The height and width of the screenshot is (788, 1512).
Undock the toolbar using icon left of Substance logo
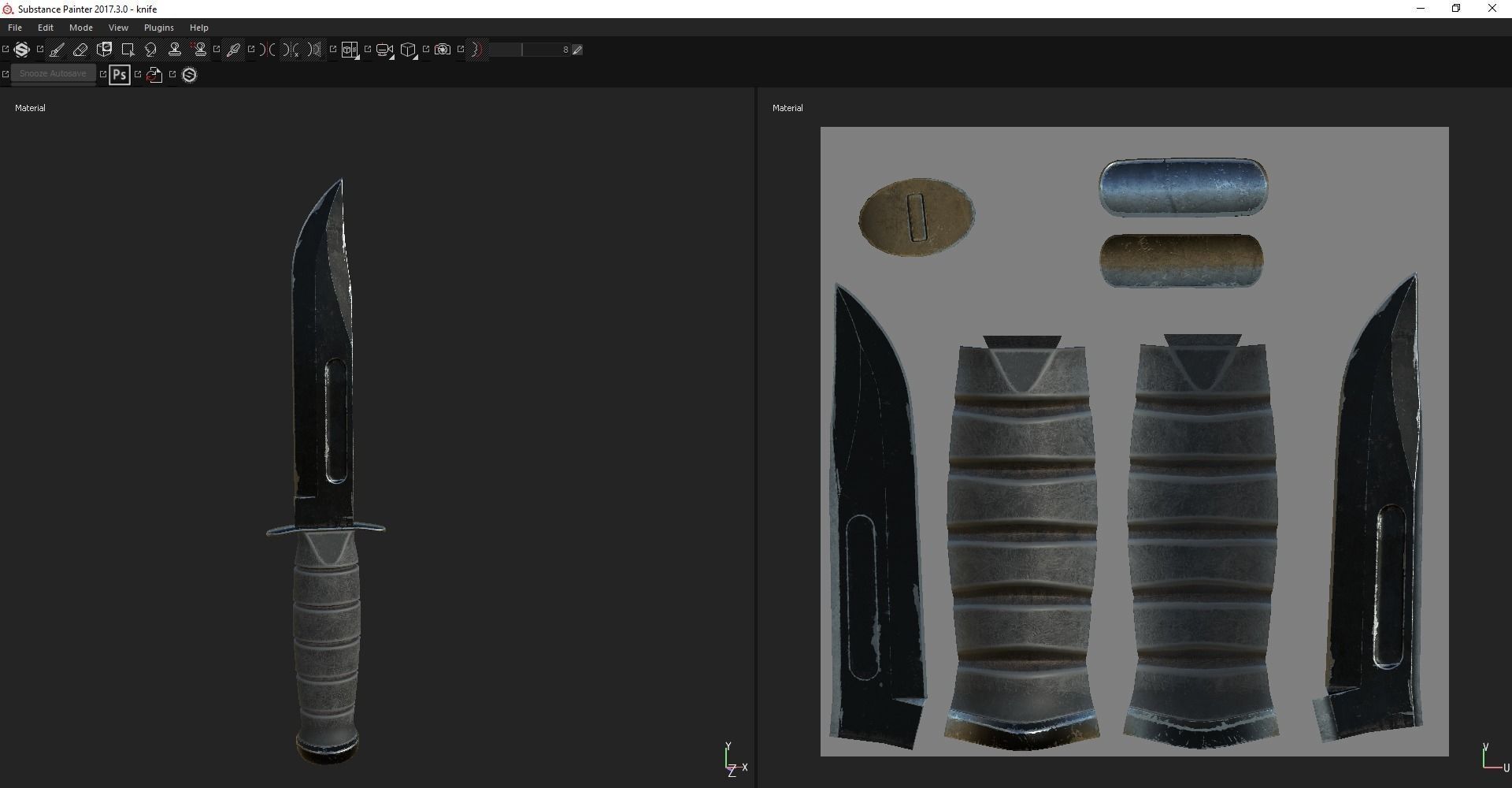point(6,50)
